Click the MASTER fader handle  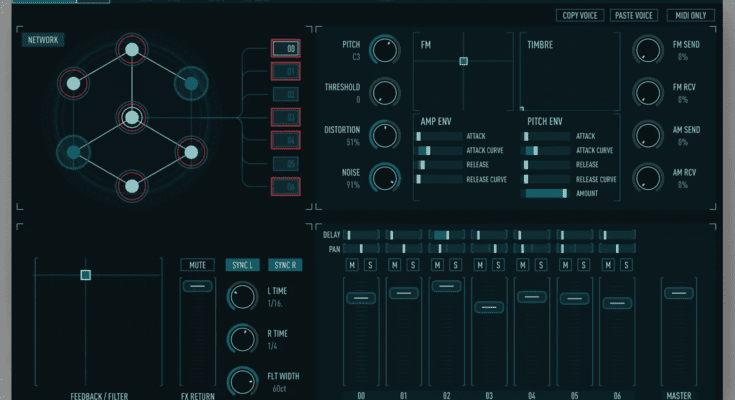[680, 294]
